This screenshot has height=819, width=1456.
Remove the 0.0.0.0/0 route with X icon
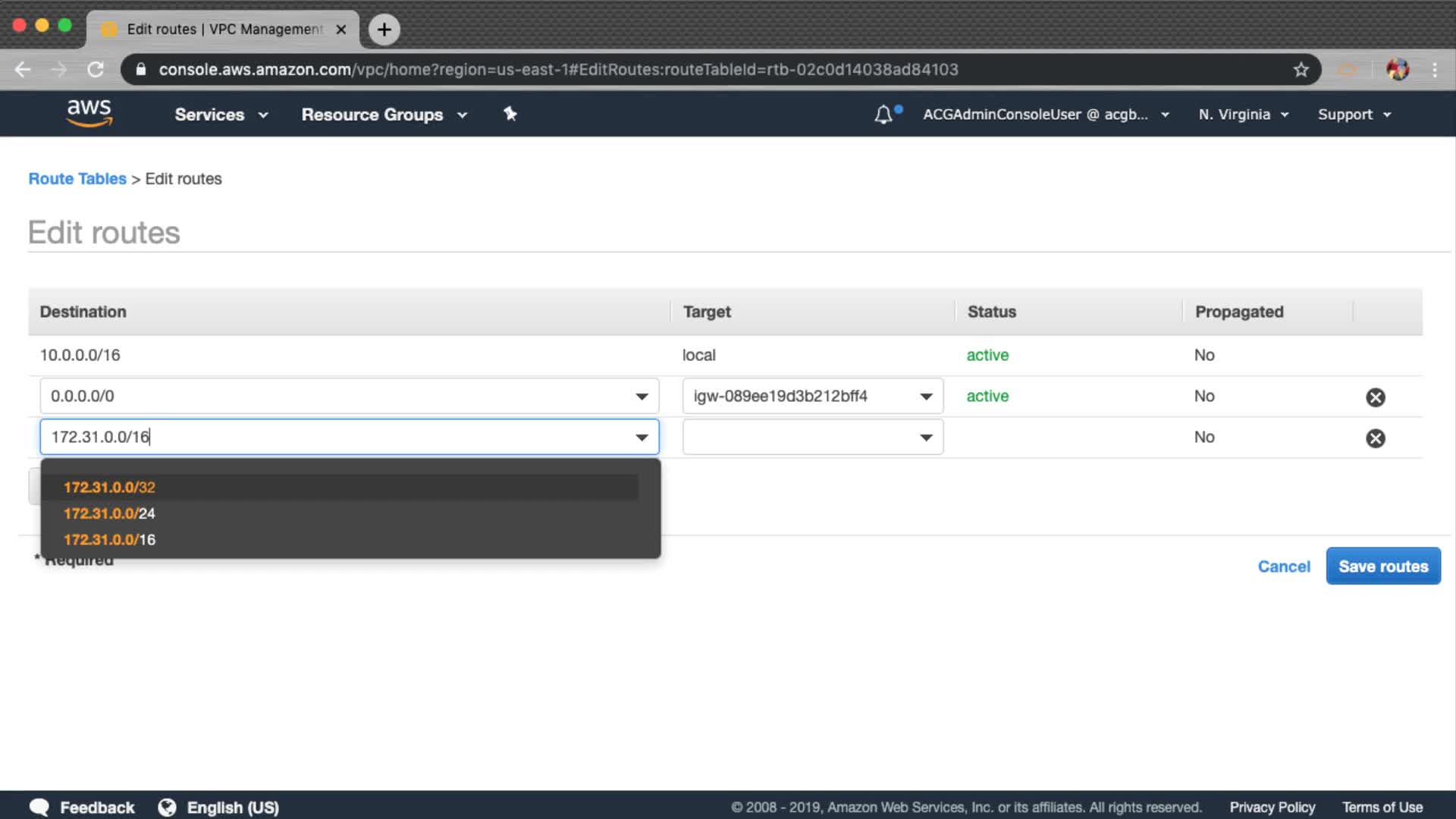click(x=1375, y=397)
